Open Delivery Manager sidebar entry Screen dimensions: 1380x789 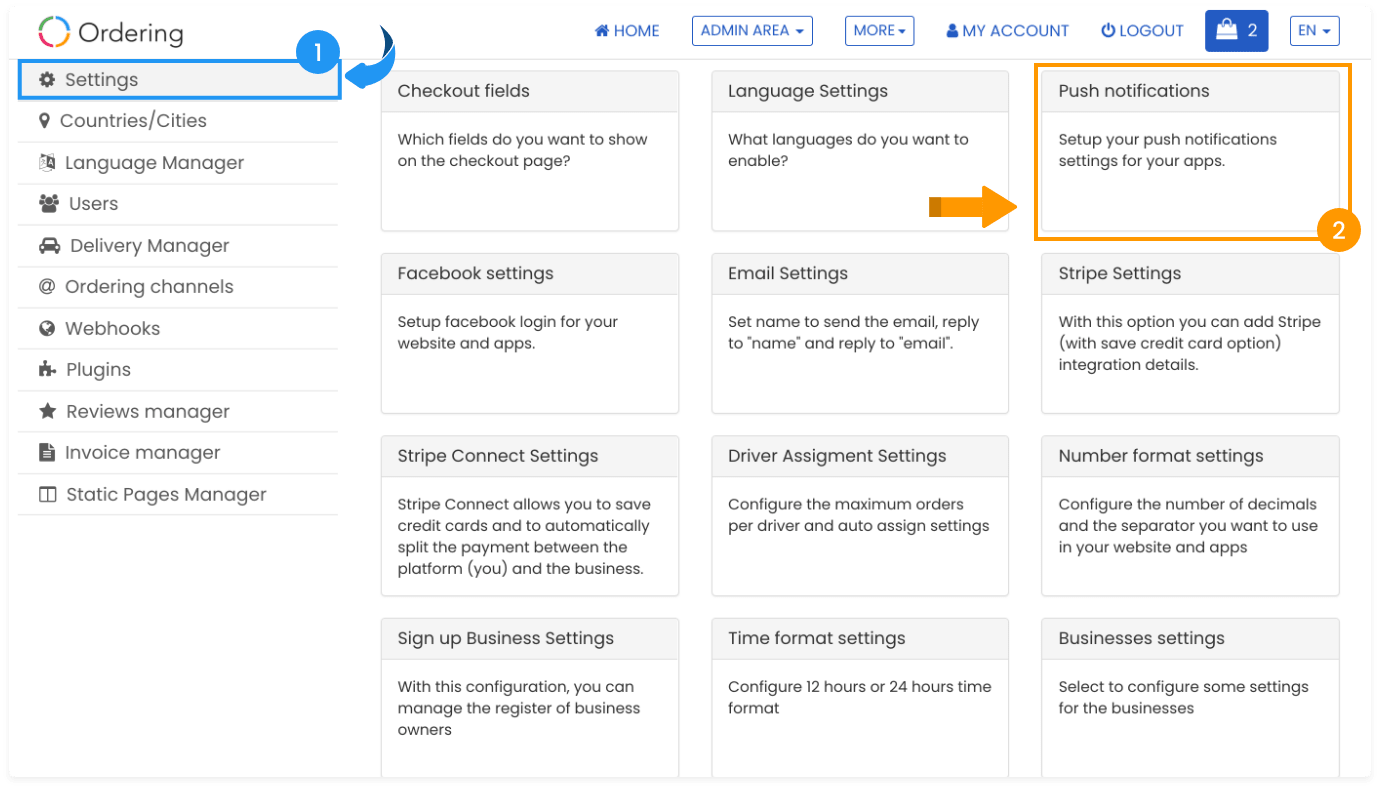(x=178, y=246)
